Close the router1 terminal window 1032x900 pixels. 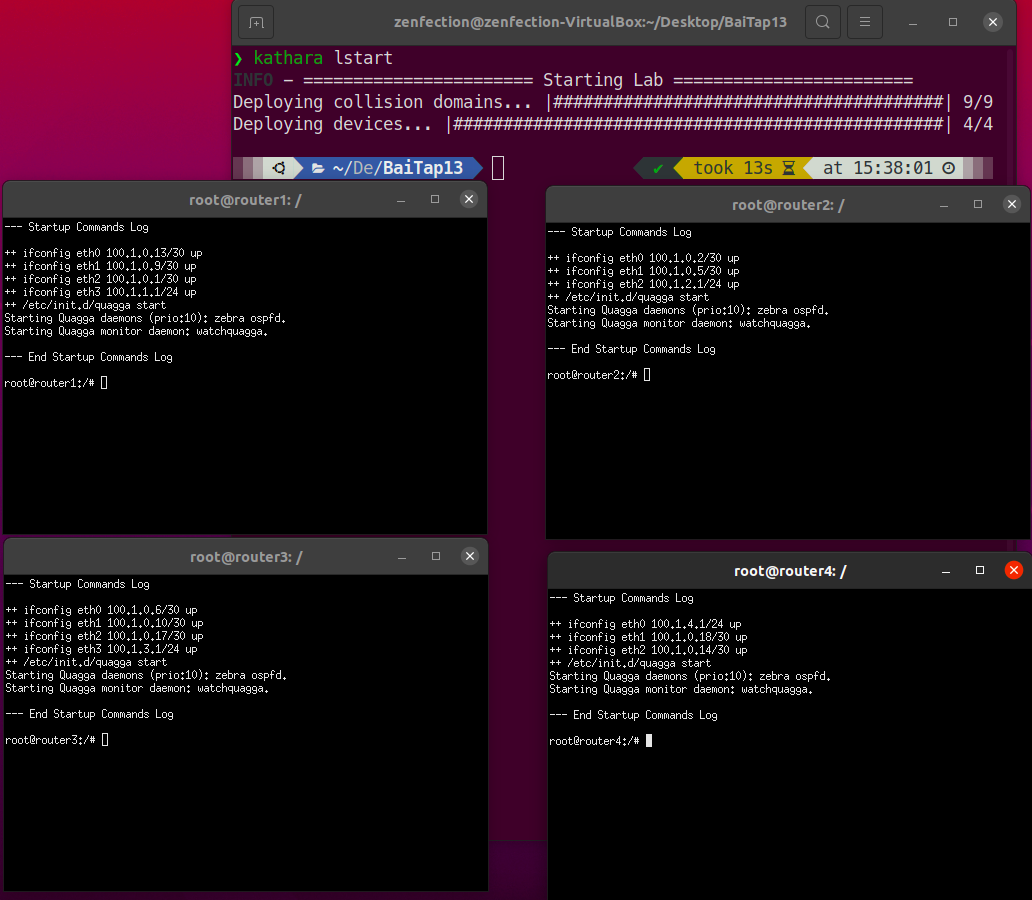point(469,199)
